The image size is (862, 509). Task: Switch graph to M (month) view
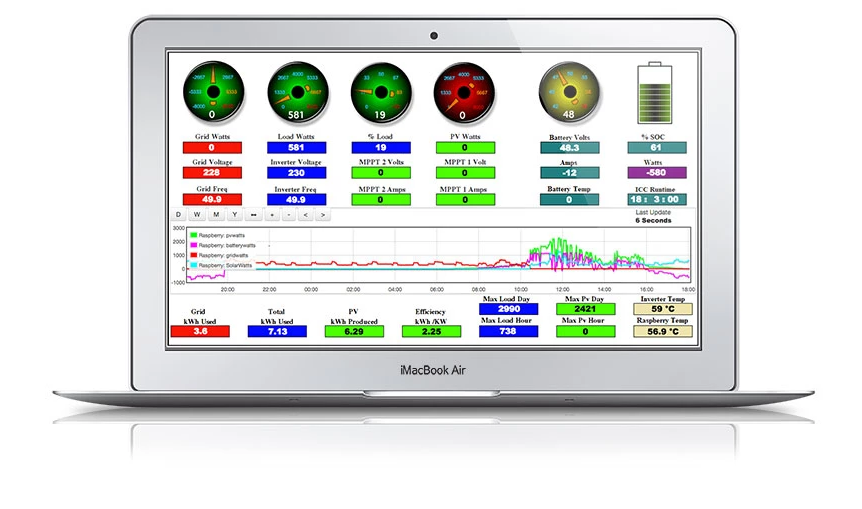point(216,215)
